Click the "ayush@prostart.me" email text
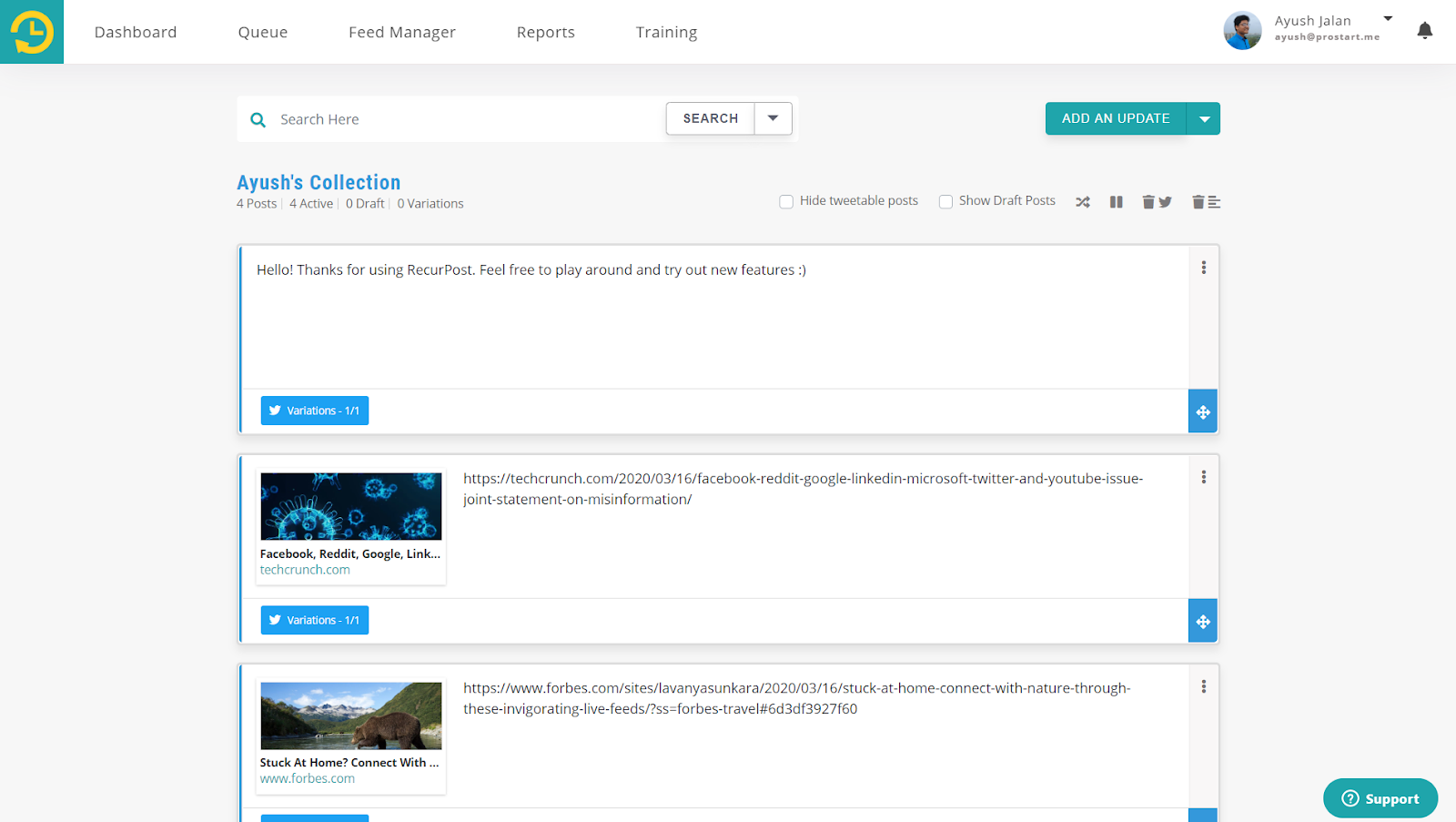 1327,37
